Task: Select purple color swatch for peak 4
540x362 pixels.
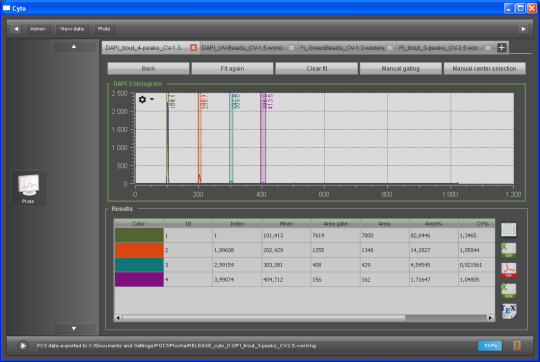Action: pyautogui.click(x=139, y=279)
